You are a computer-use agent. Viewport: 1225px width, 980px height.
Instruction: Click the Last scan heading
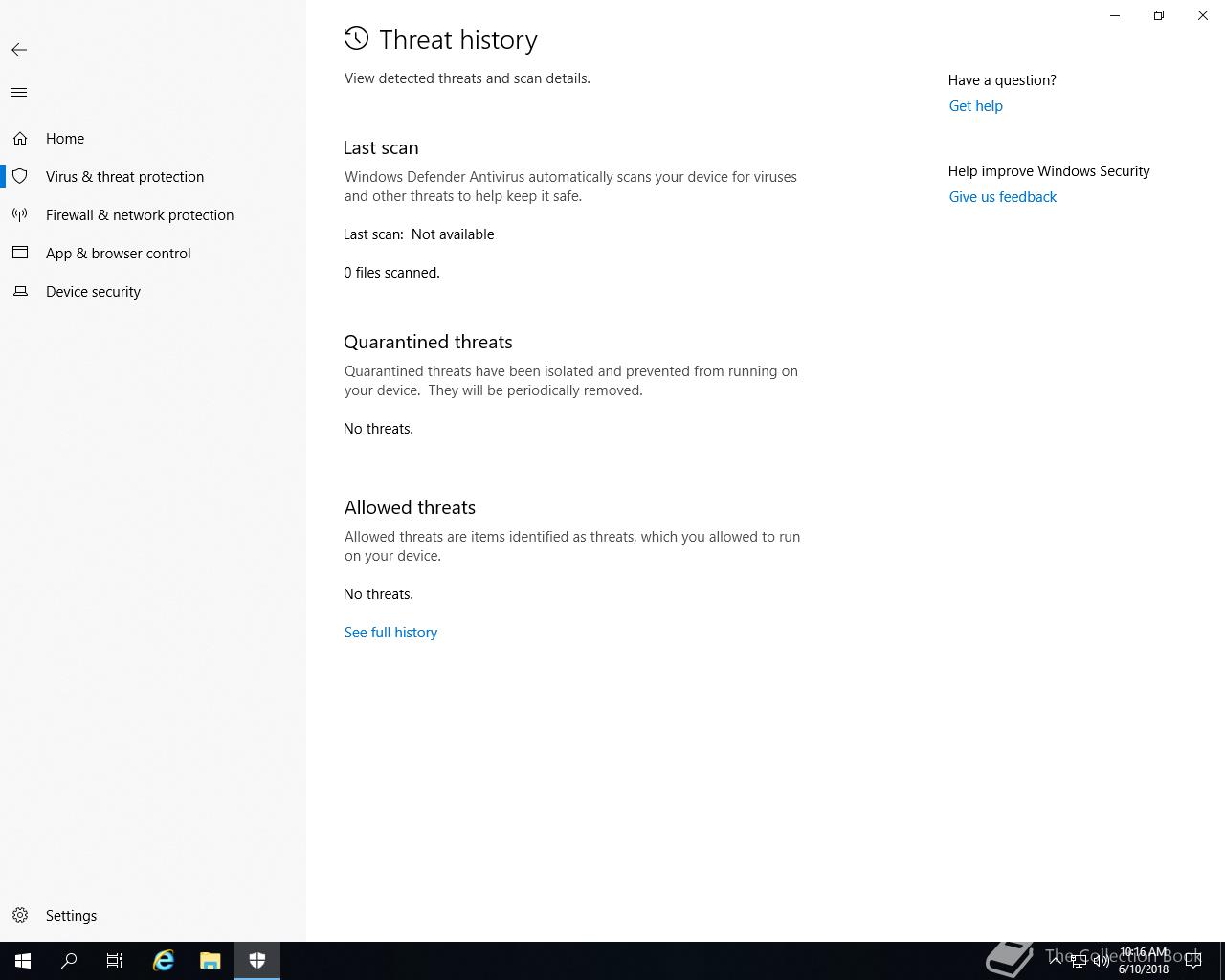(x=381, y=148)
